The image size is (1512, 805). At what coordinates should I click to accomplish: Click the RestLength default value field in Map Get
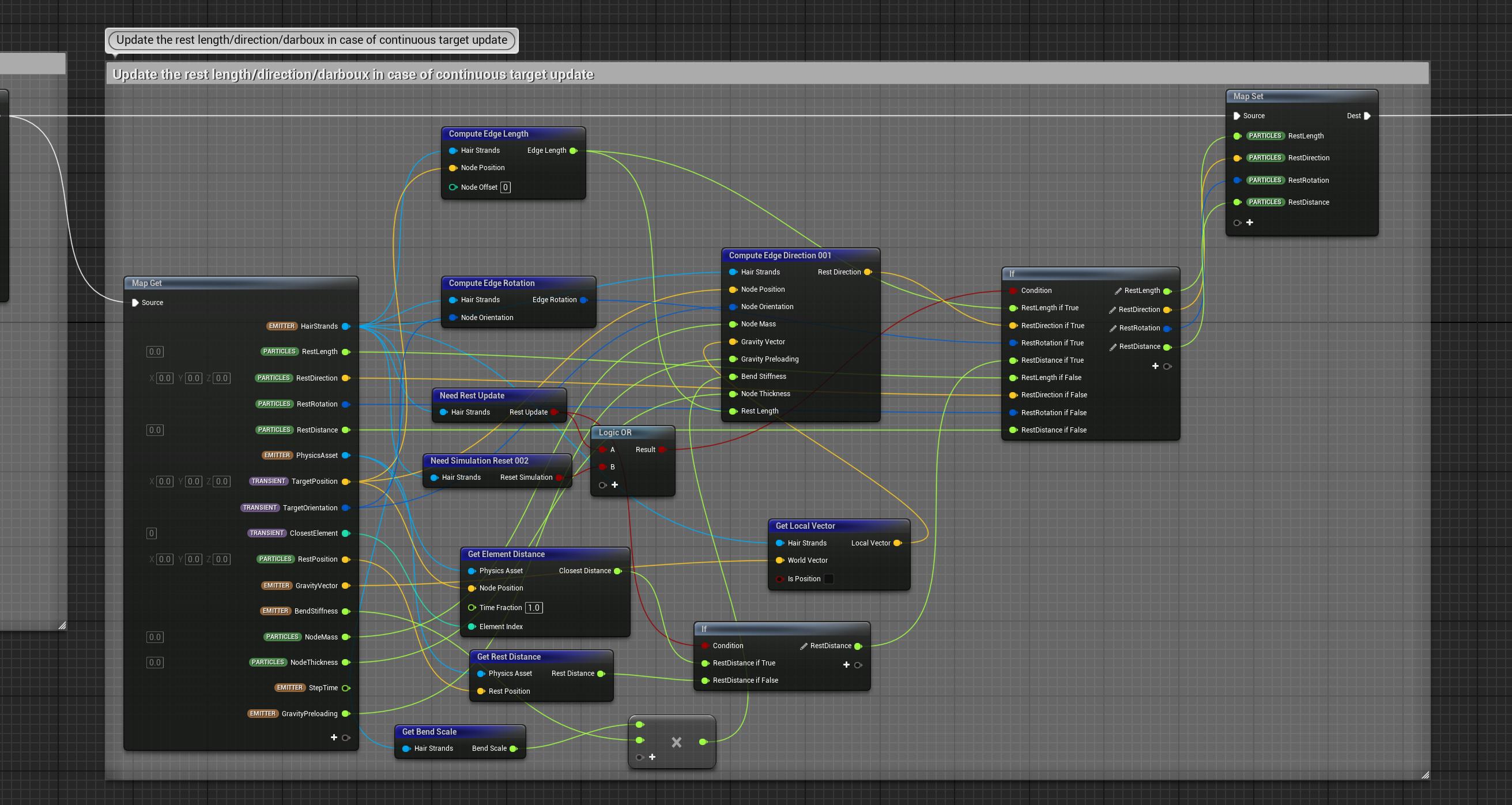coord(155,352)
